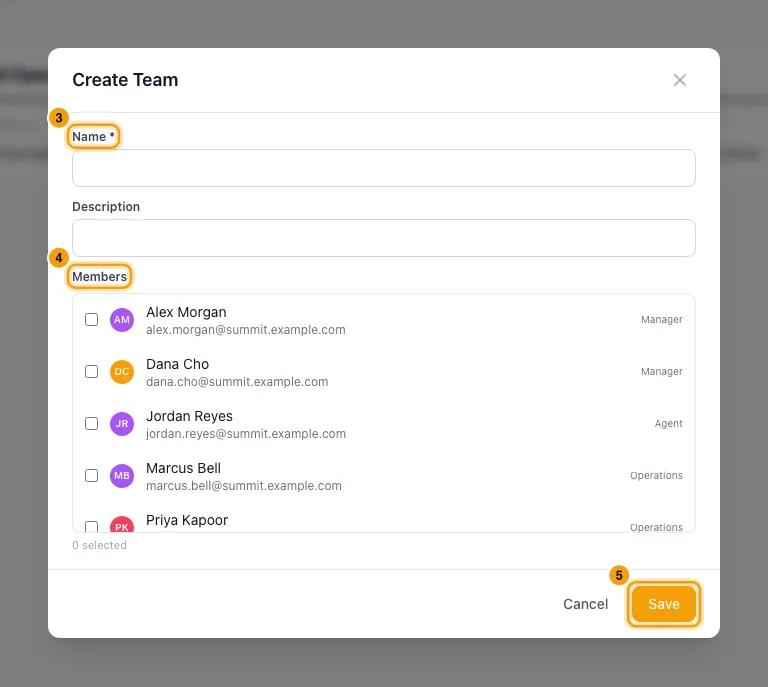
Task: Click the name Priya Kapoor
Action: 187,520
